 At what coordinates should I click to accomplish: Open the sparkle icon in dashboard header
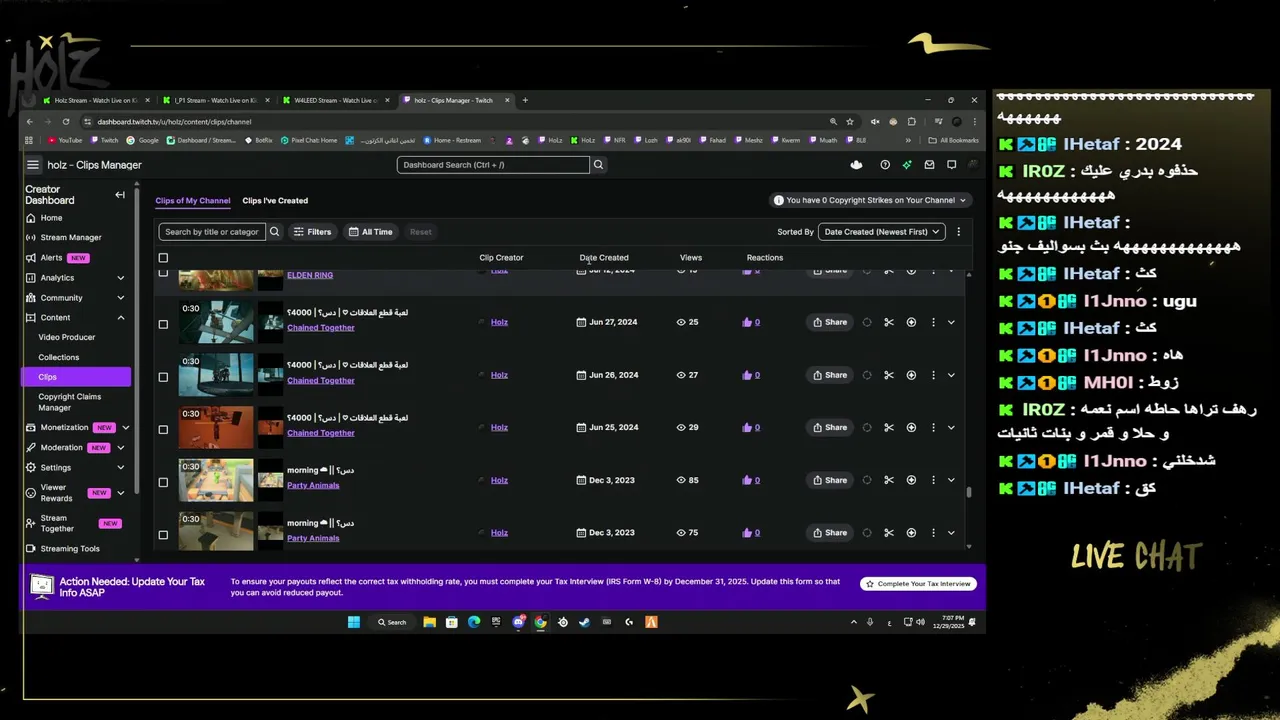[907, 165]
